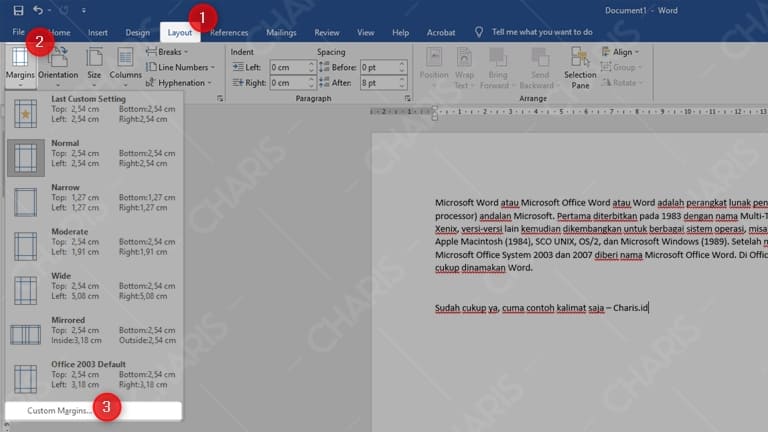Choose the Mirrored margin preset
Screen dimensions: 768x432
click(x=94, y=335)
